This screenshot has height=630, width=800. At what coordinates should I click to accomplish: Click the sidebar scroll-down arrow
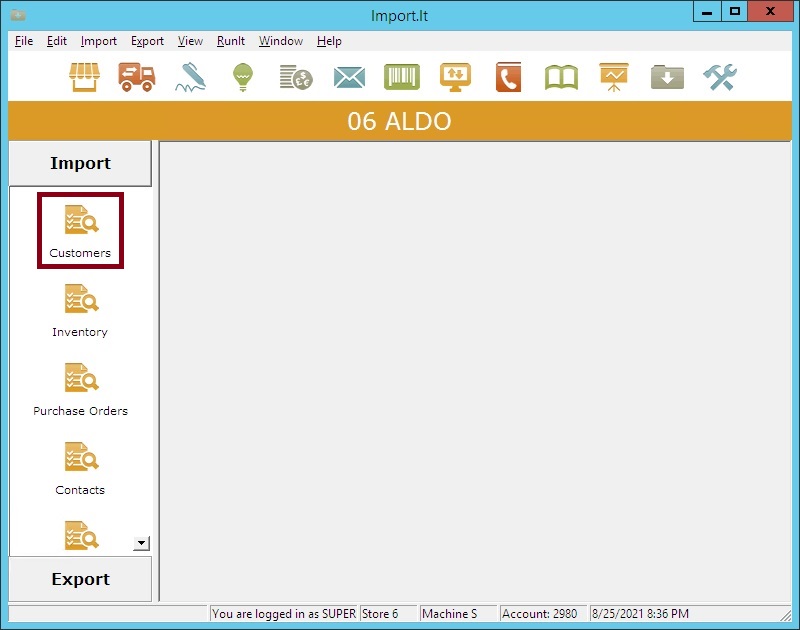[x=141, y=543]
